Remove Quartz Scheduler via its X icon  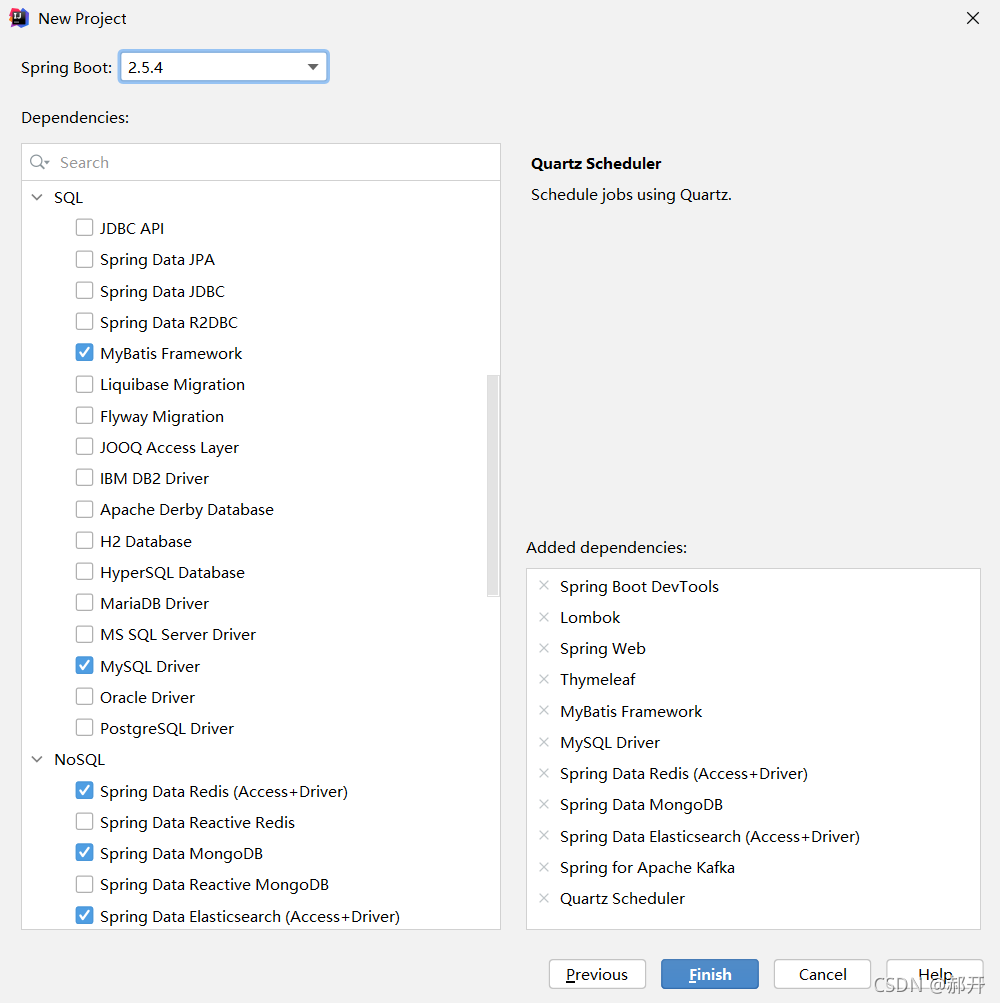pyautogui.click(x=544, y=898)
